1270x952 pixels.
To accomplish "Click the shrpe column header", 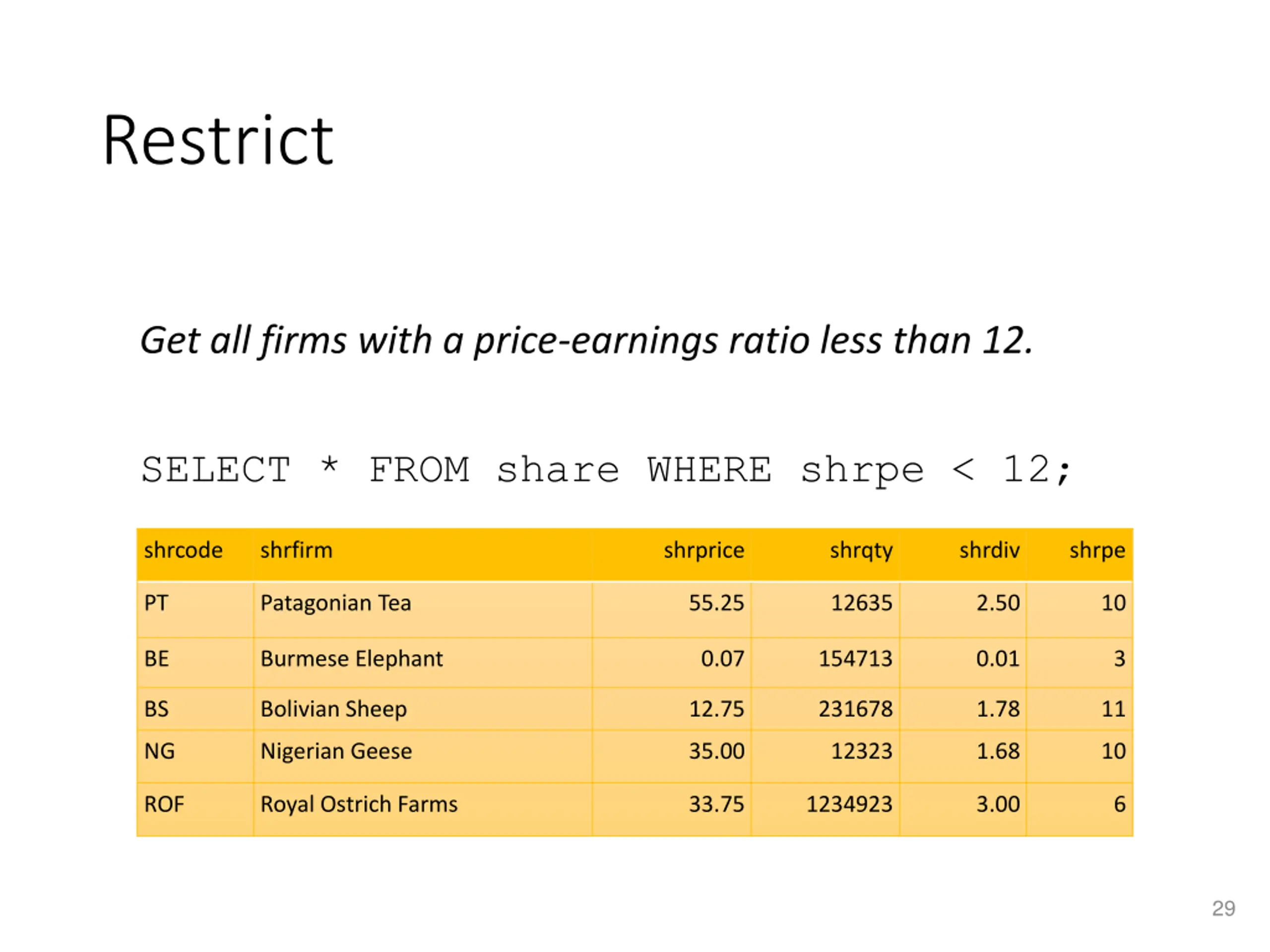I will (1097, 551).
